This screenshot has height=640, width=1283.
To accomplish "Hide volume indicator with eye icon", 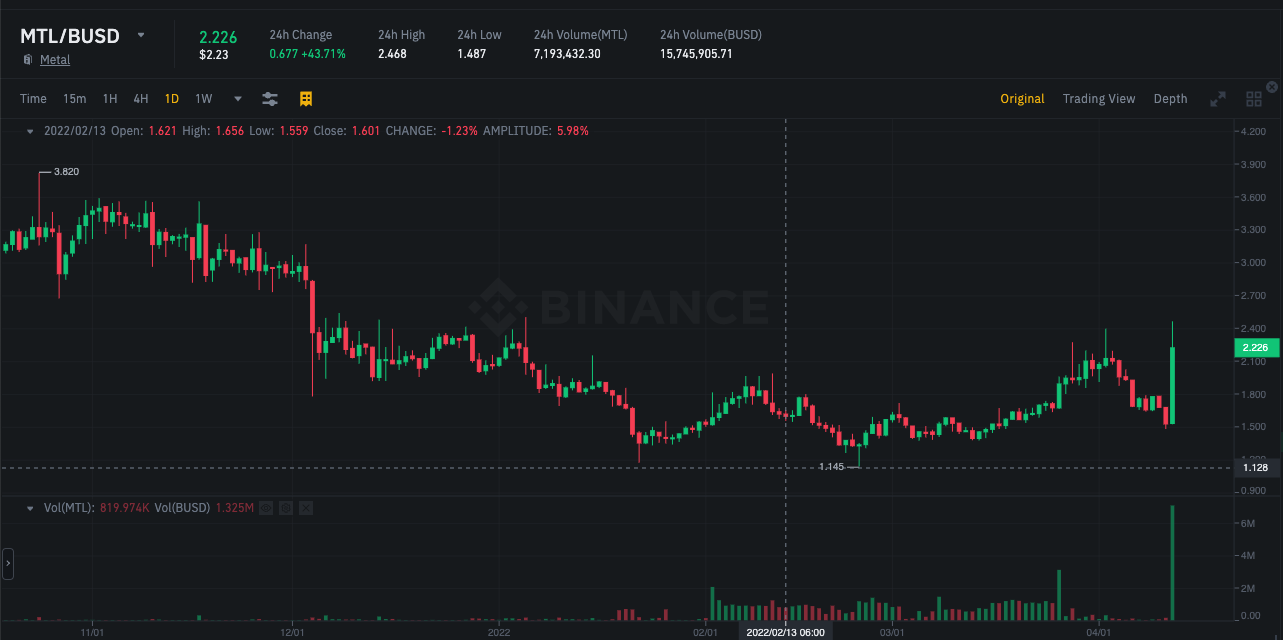I will coord(266,508).
